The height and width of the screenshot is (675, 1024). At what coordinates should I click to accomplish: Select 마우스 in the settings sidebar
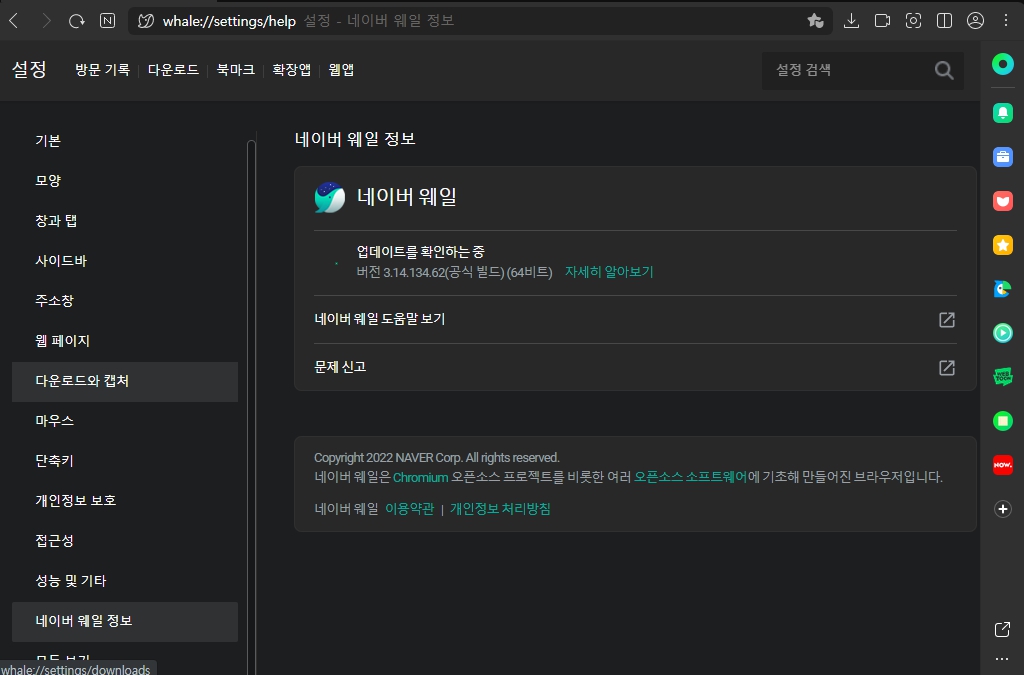coord(125,421)
